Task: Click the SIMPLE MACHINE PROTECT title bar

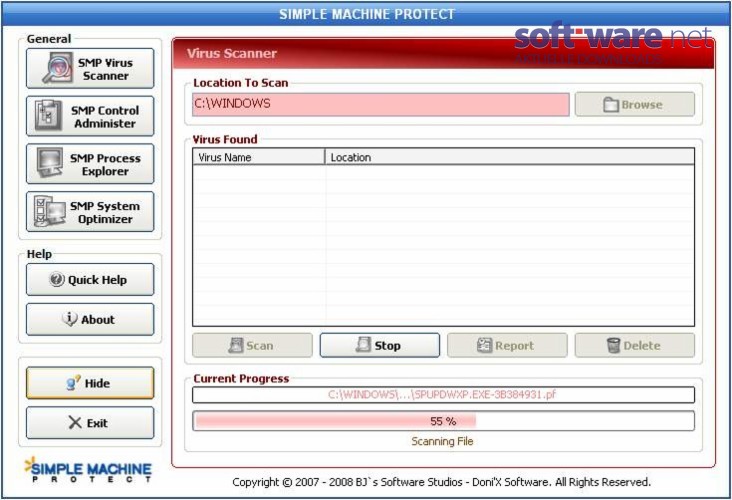Action: (366, 14)
